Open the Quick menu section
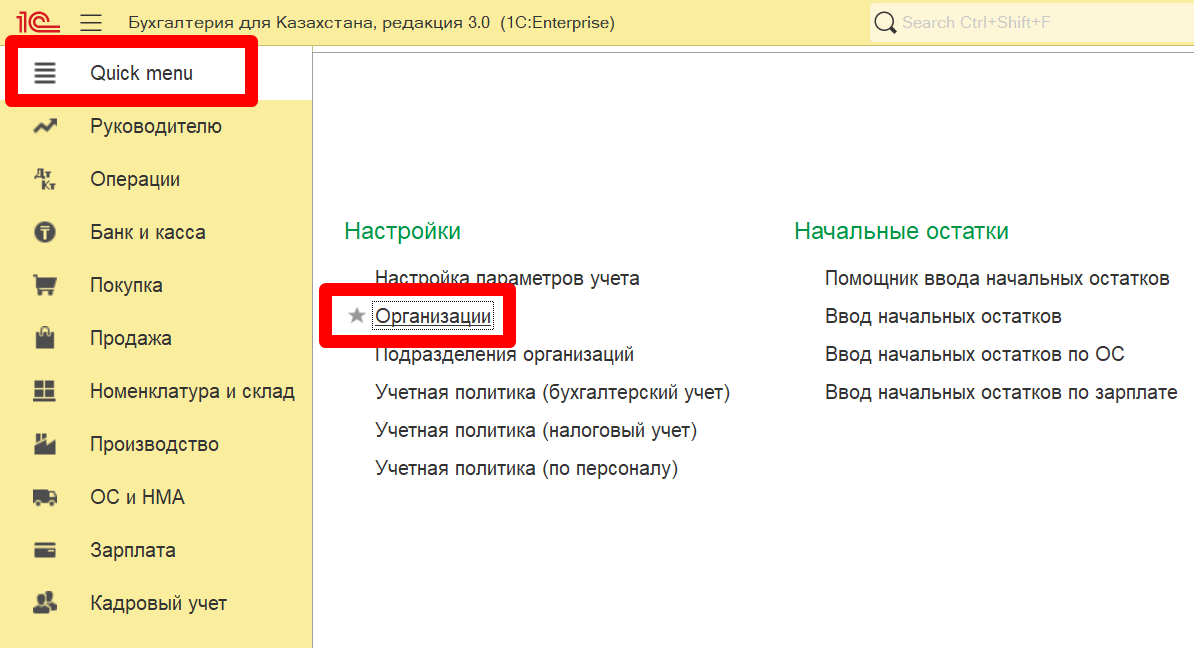 141,73
